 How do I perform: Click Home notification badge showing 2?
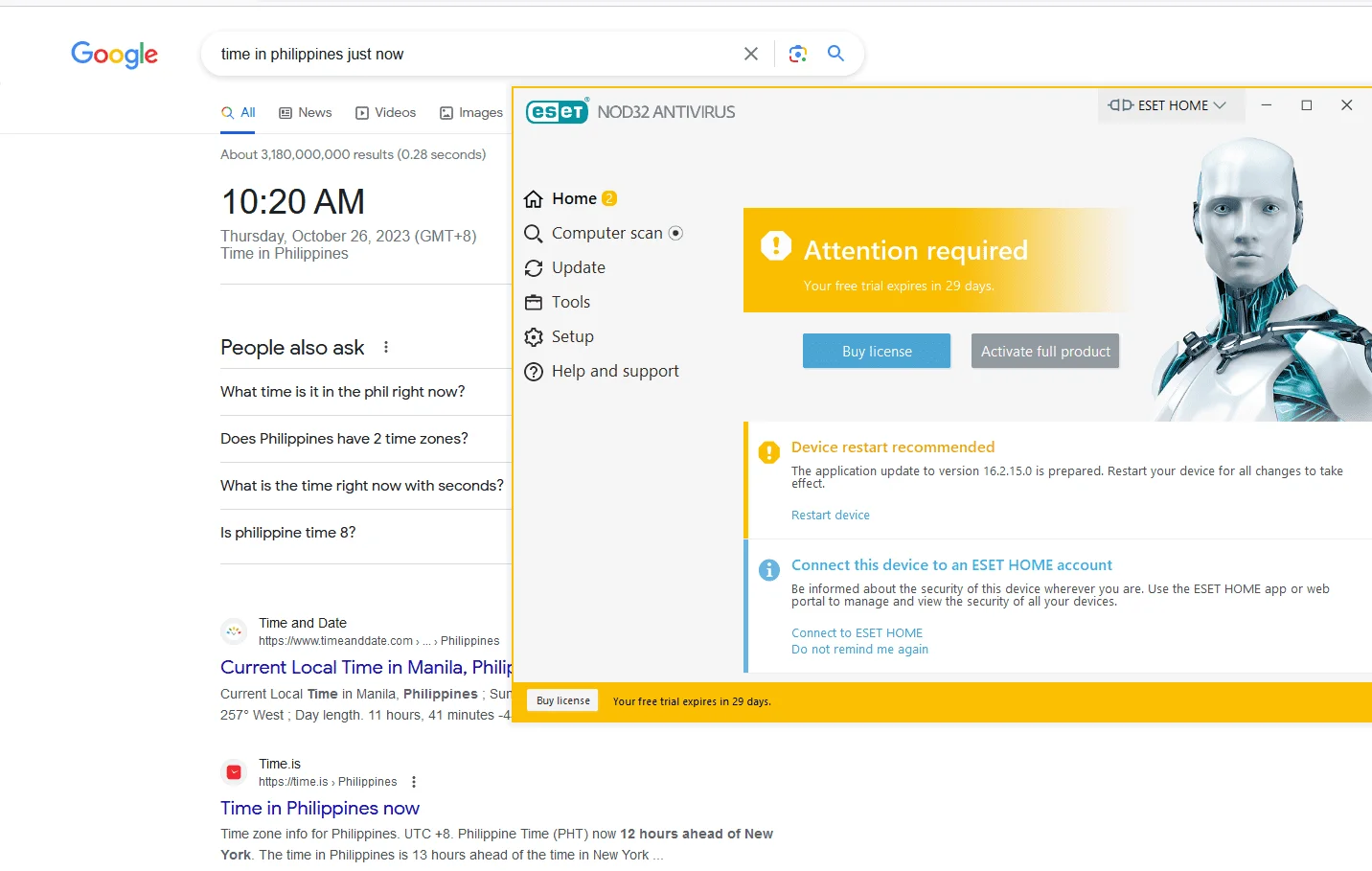coord(609,198)
